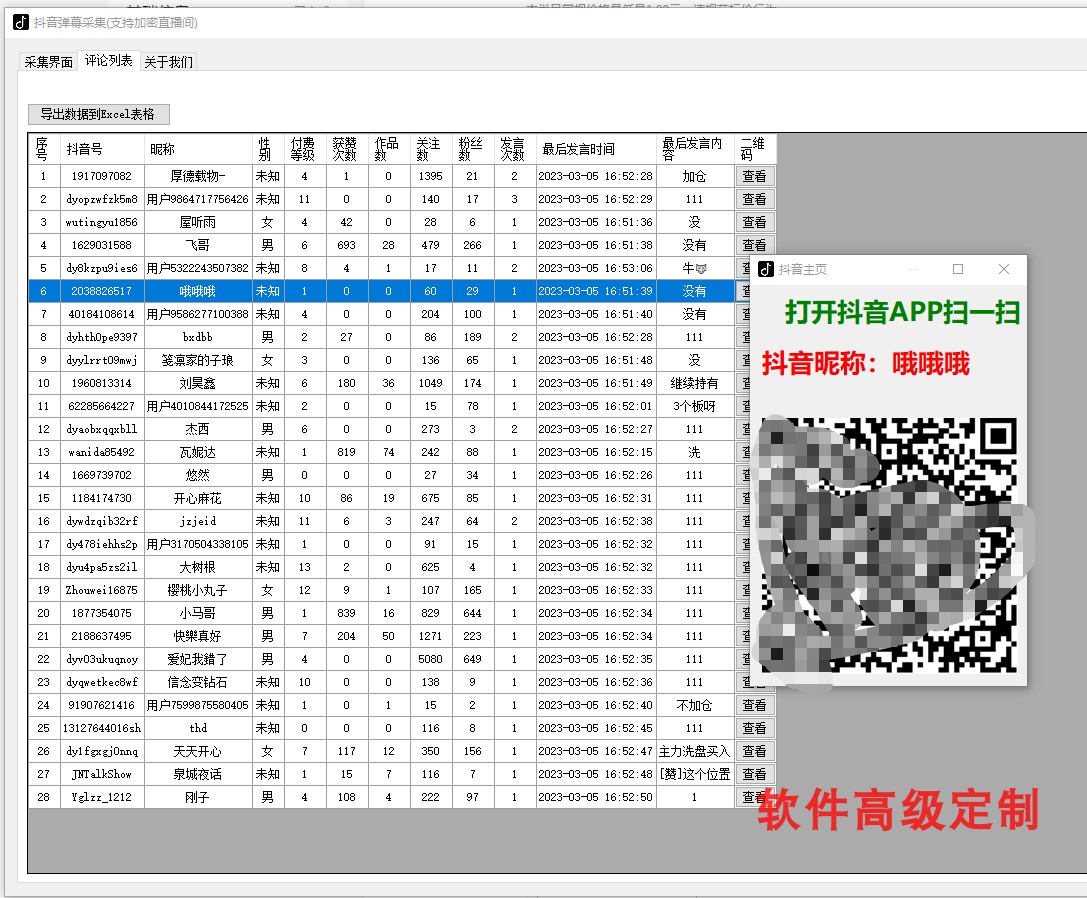Screen dimensions: 1087x898
Task: Select nickname bxdbb
Action: point(198,337)
